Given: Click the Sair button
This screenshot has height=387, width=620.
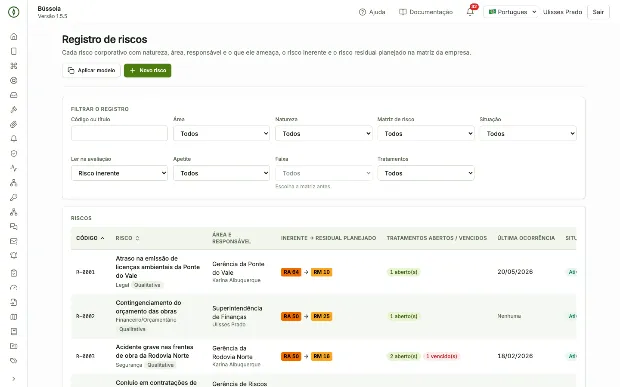Looking at the screenshot, I should coord(598,12).
